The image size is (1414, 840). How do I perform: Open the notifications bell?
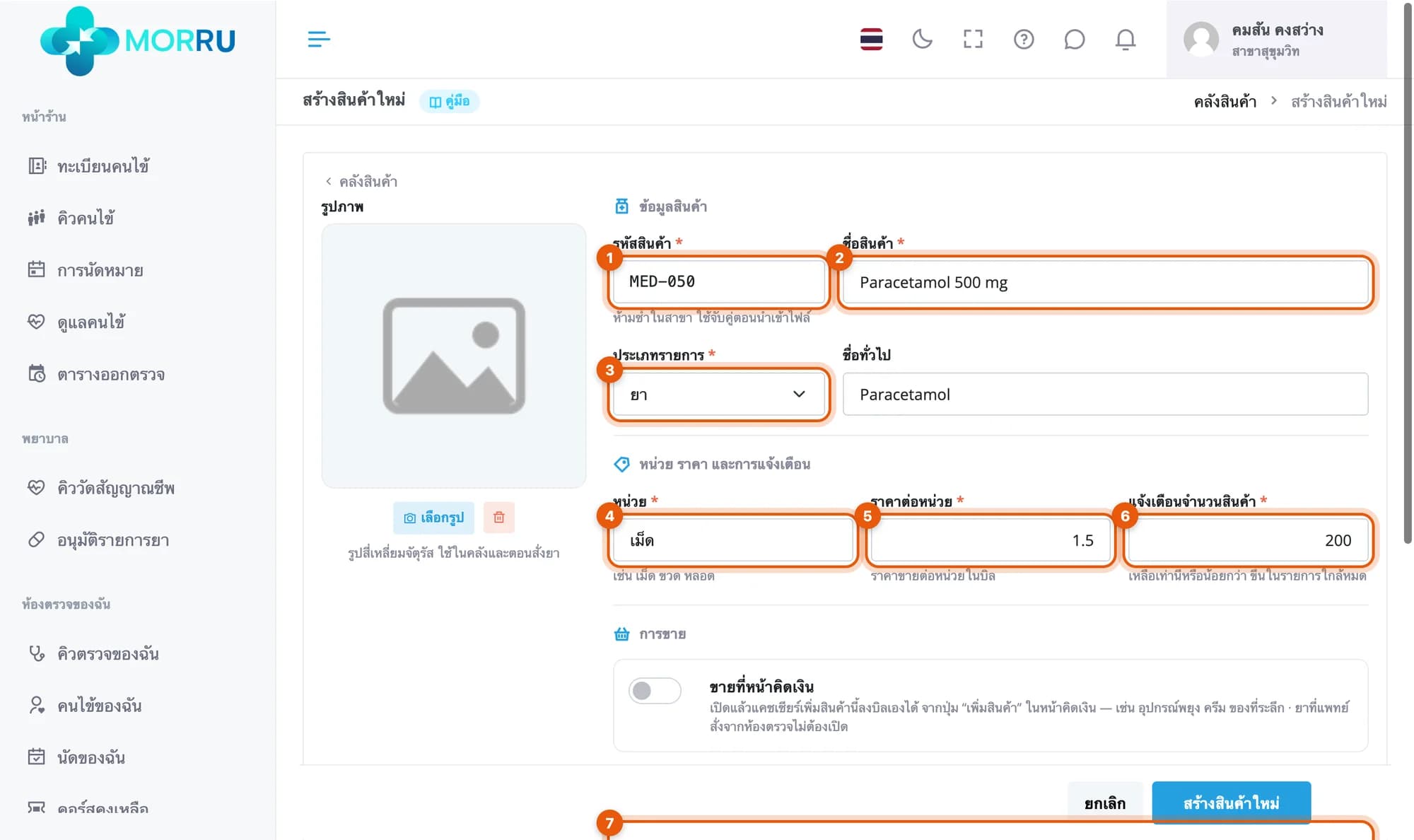click(1125, 39)
